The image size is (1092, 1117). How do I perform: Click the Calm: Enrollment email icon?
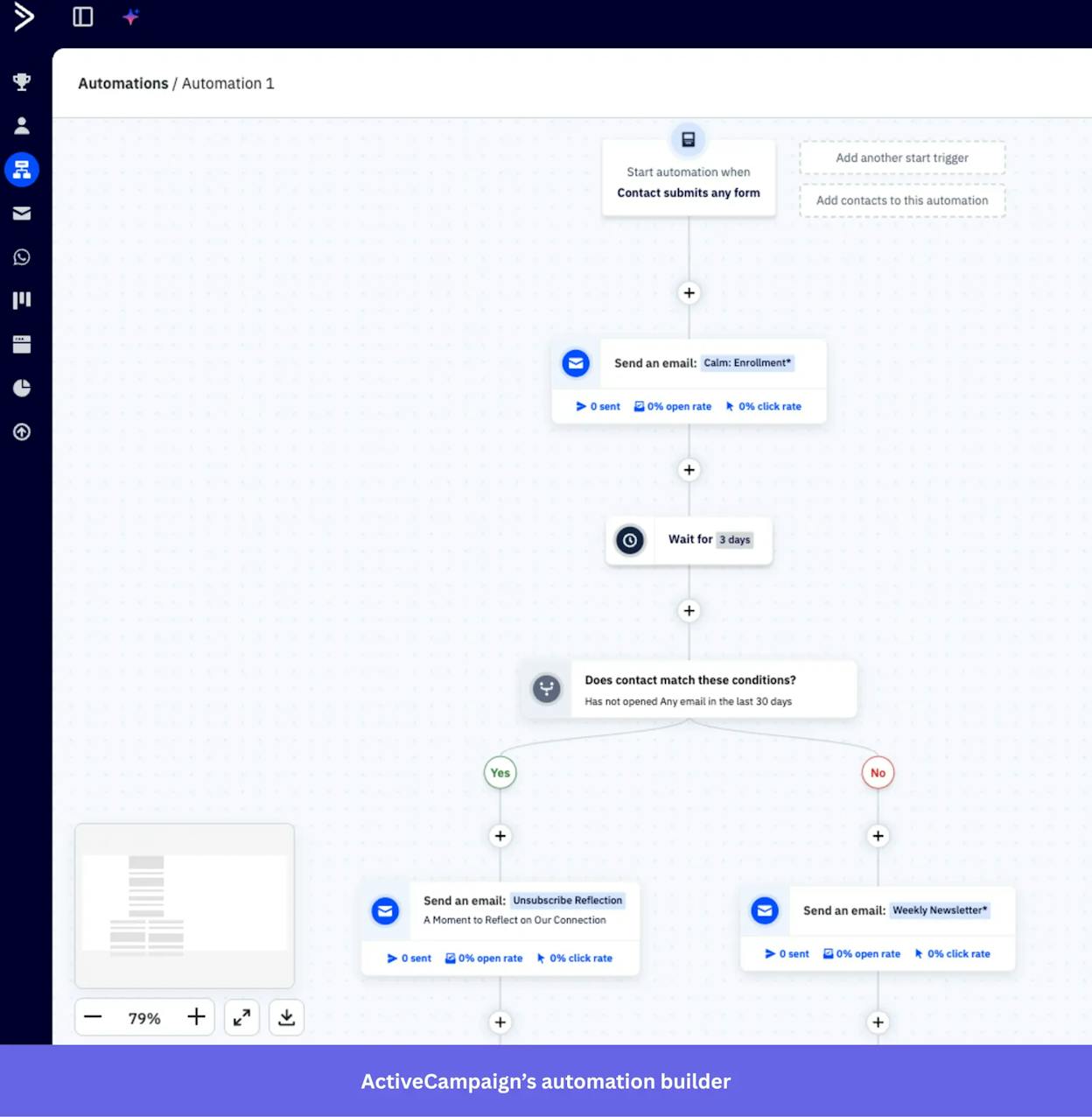[x=576, y=363]
